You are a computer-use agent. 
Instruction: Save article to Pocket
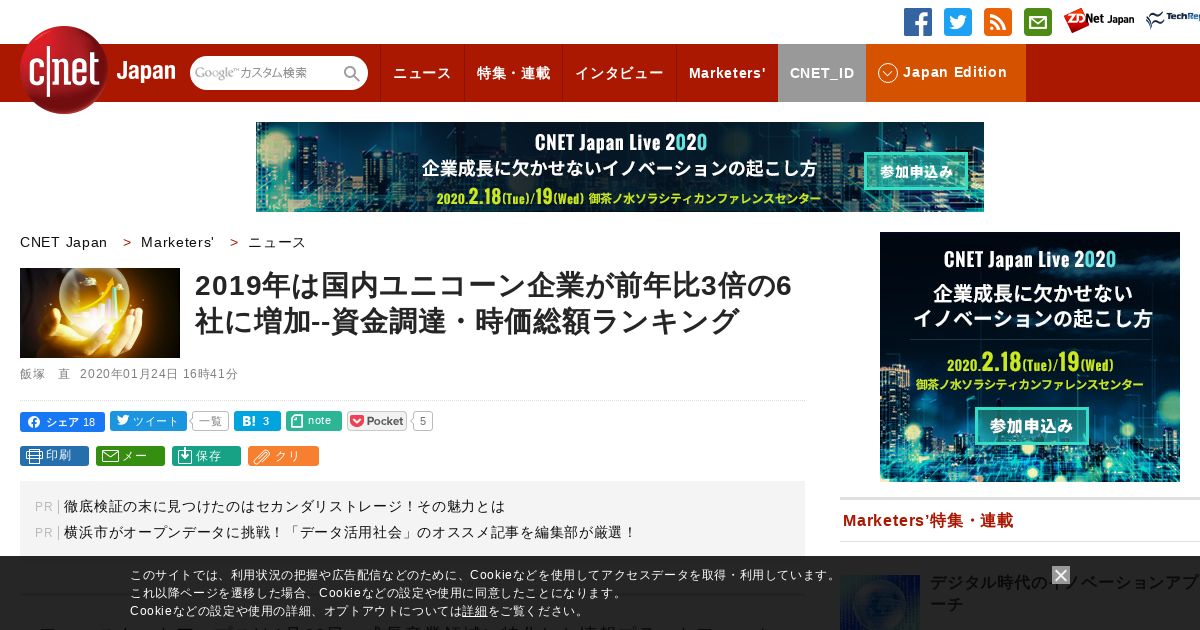click(x=377, y=421)
